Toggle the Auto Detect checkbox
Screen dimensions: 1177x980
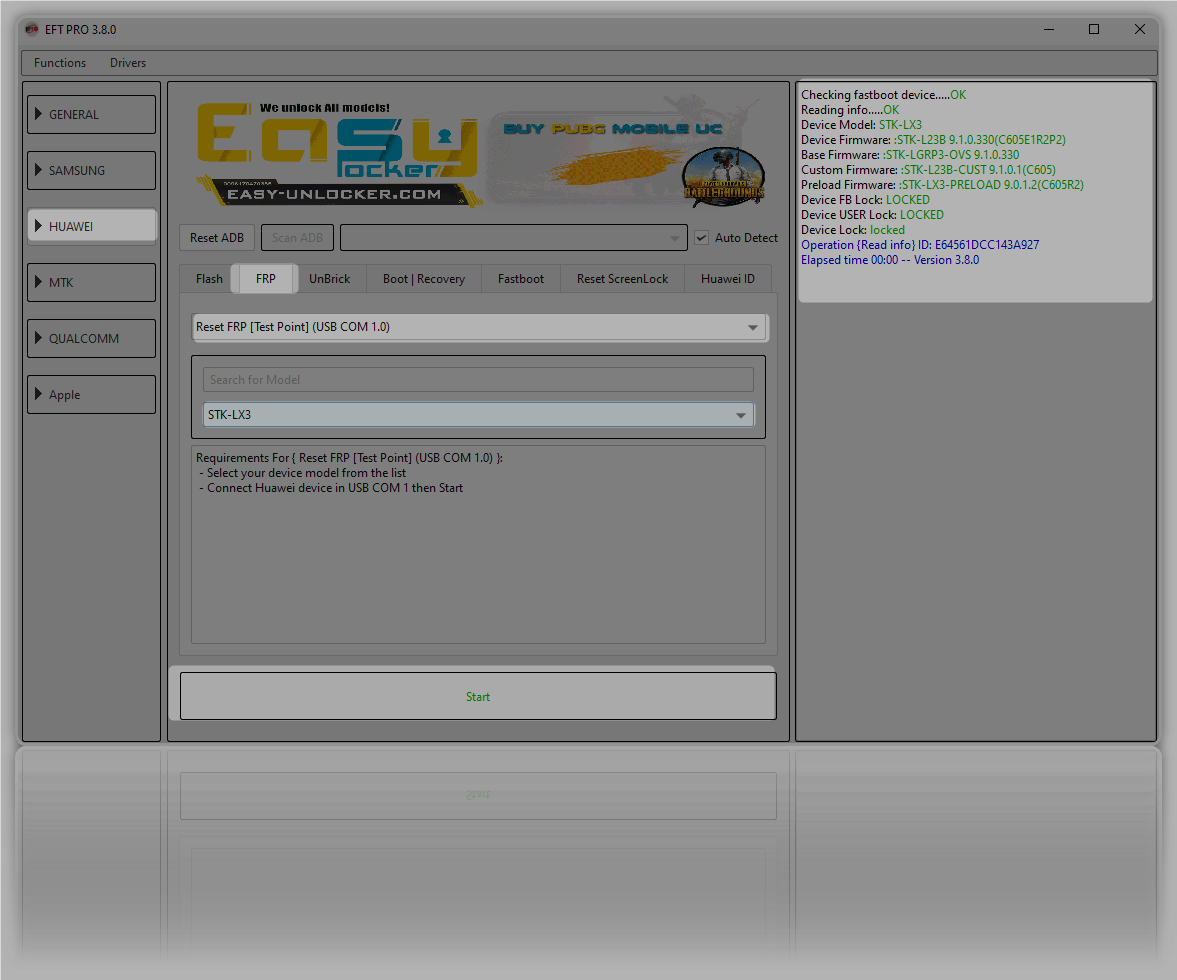[x=702, y=238]
